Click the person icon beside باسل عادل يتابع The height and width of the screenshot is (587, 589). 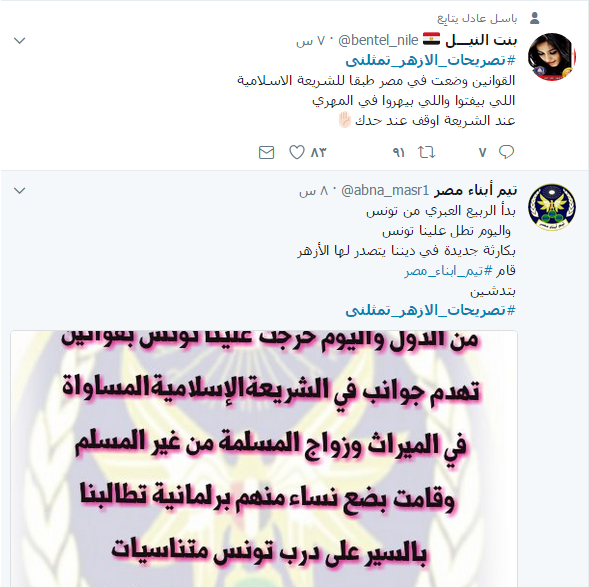[535, 18]
